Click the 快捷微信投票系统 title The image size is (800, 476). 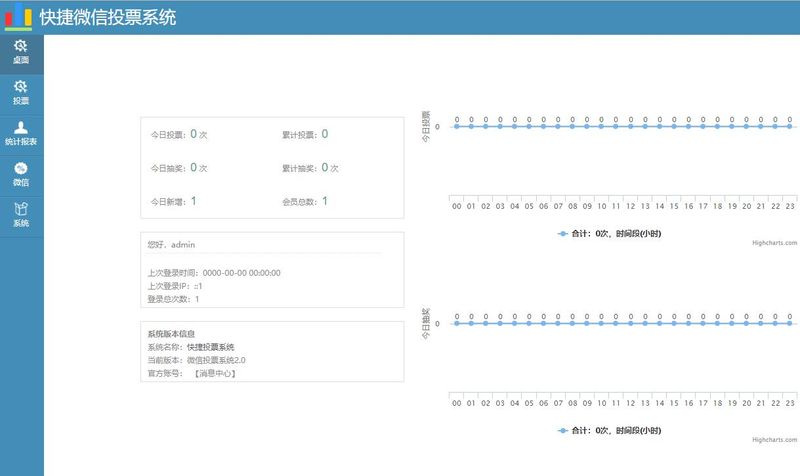click(108, 17)
